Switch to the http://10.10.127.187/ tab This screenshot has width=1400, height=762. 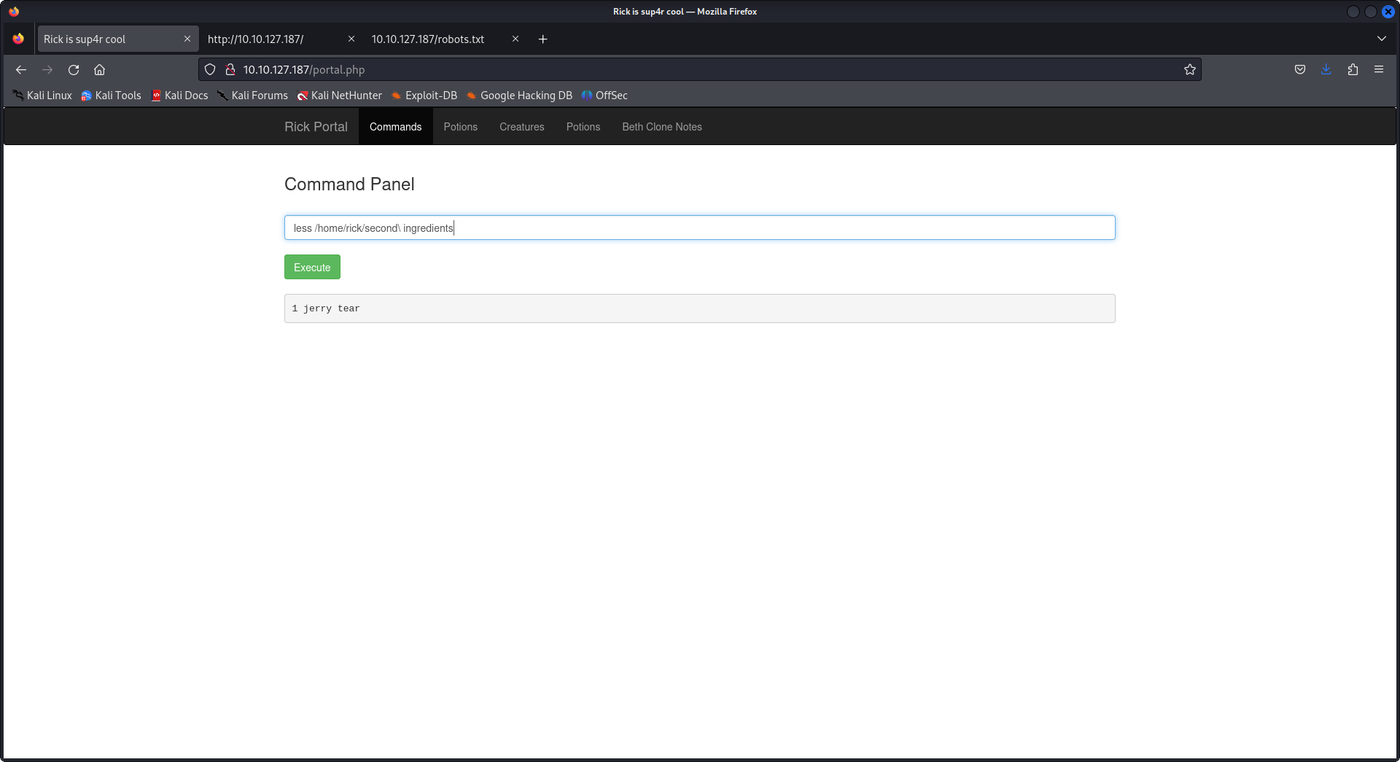(255, 39)
